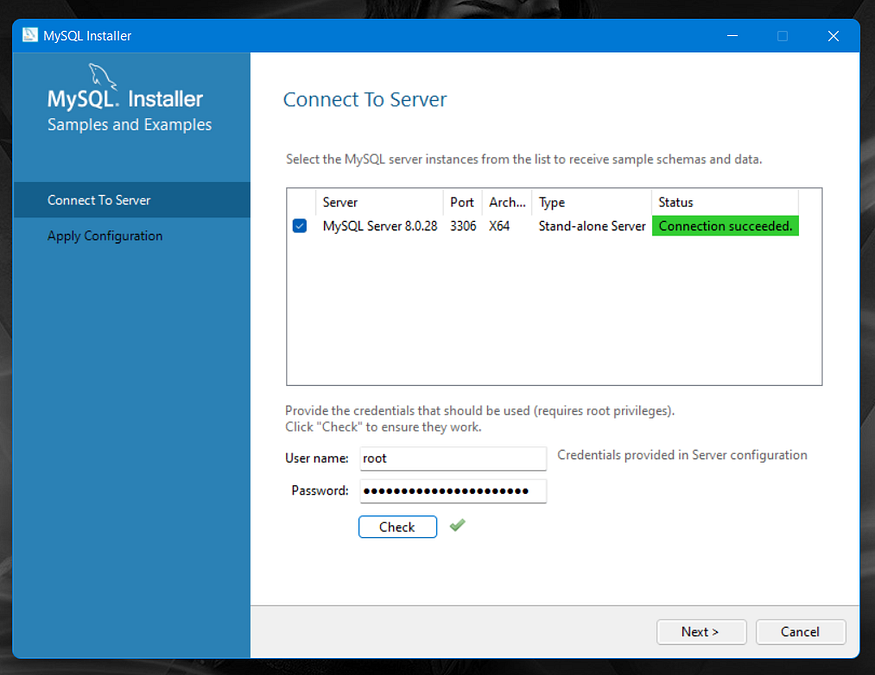The height and width of the screenshot is (675, 875).
Task: Click the Check button
Action: tap(397, 527)
